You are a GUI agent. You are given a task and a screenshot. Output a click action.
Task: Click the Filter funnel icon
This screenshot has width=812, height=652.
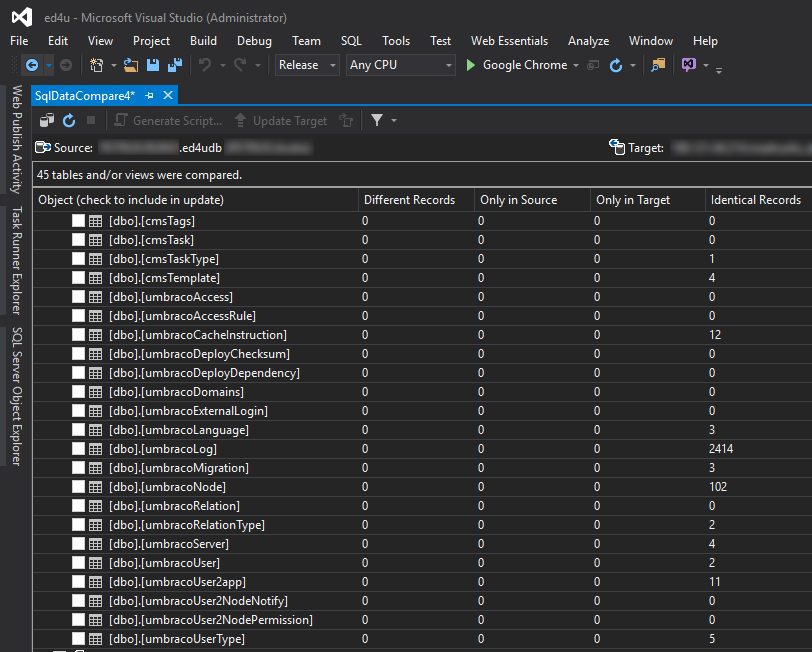click(x=377, y=121)
